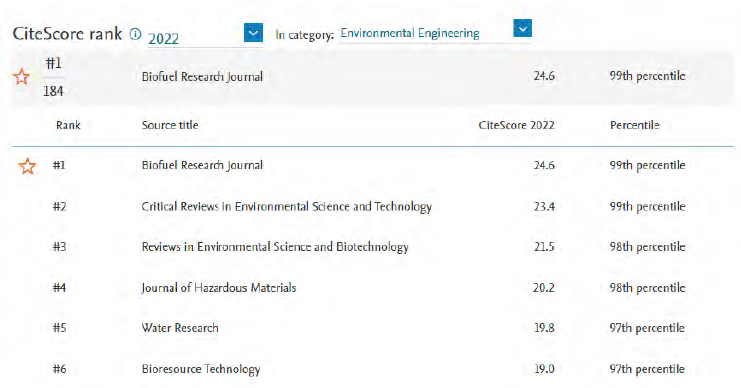The width and height of the screenshot is (741, 388).
Task: Open the Environmental Engineering category dropdown arrow
Action: pos(522,28)
